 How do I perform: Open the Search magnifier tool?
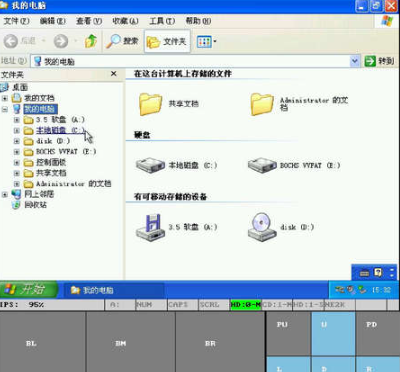click(122, 41)
